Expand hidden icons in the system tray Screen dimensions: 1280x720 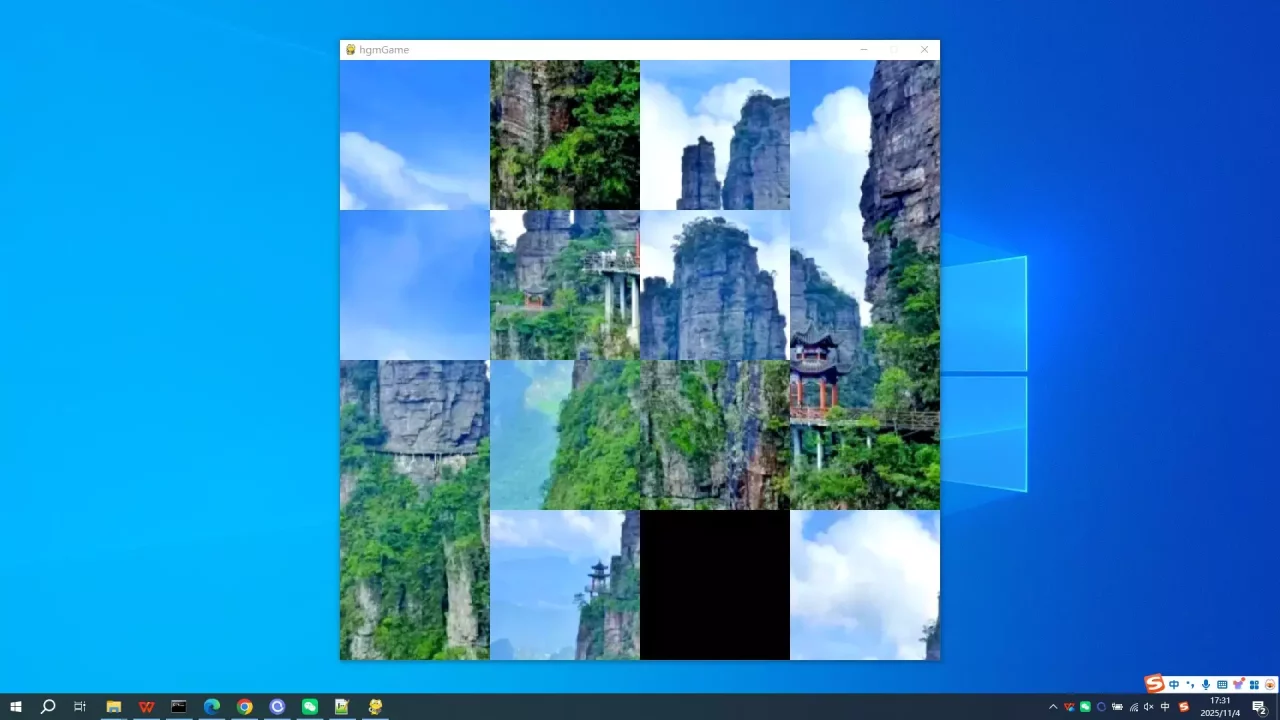(x=1053, y=707)
